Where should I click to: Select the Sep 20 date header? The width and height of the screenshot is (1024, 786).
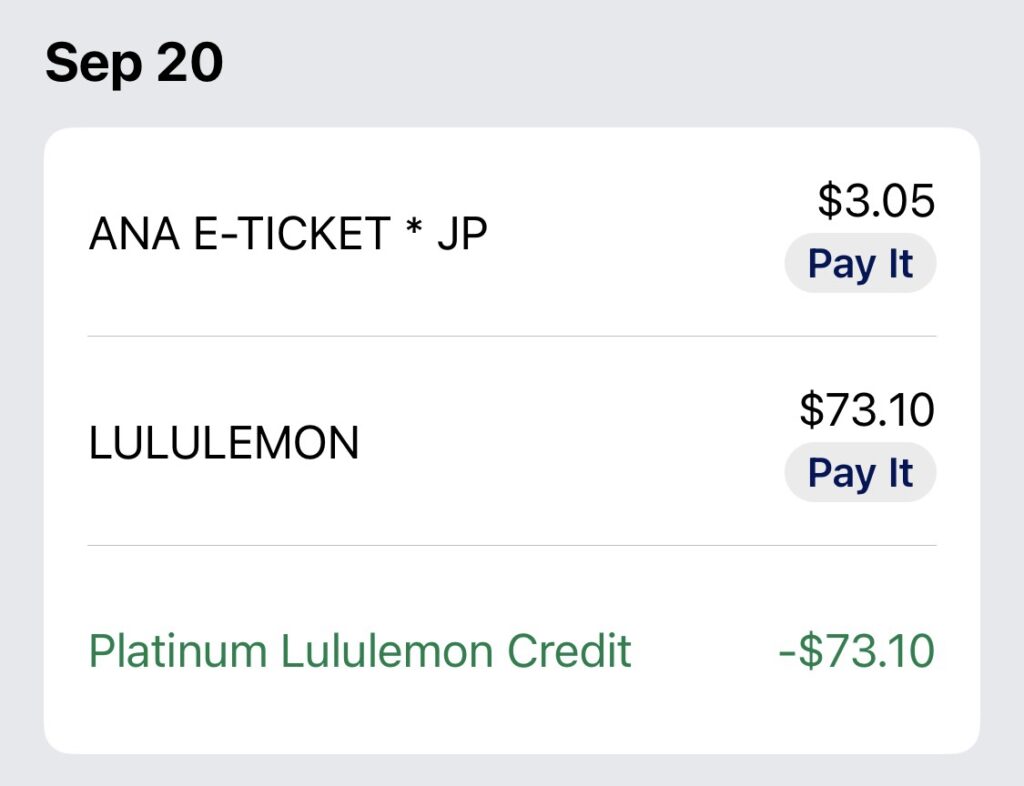(134, 64)
